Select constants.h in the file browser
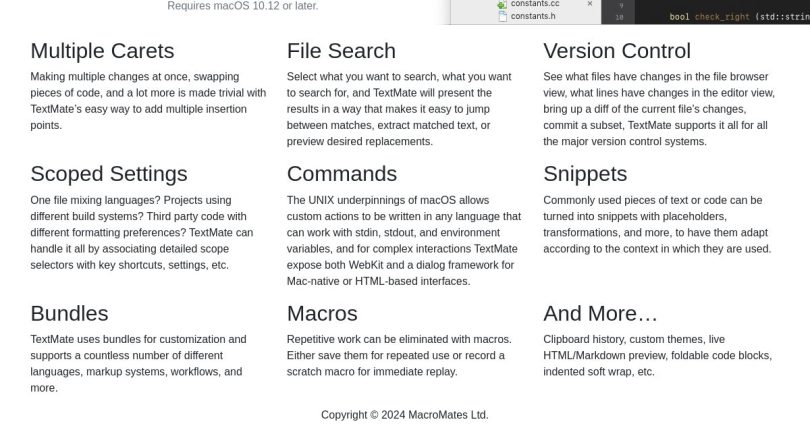 coord(533,16)
